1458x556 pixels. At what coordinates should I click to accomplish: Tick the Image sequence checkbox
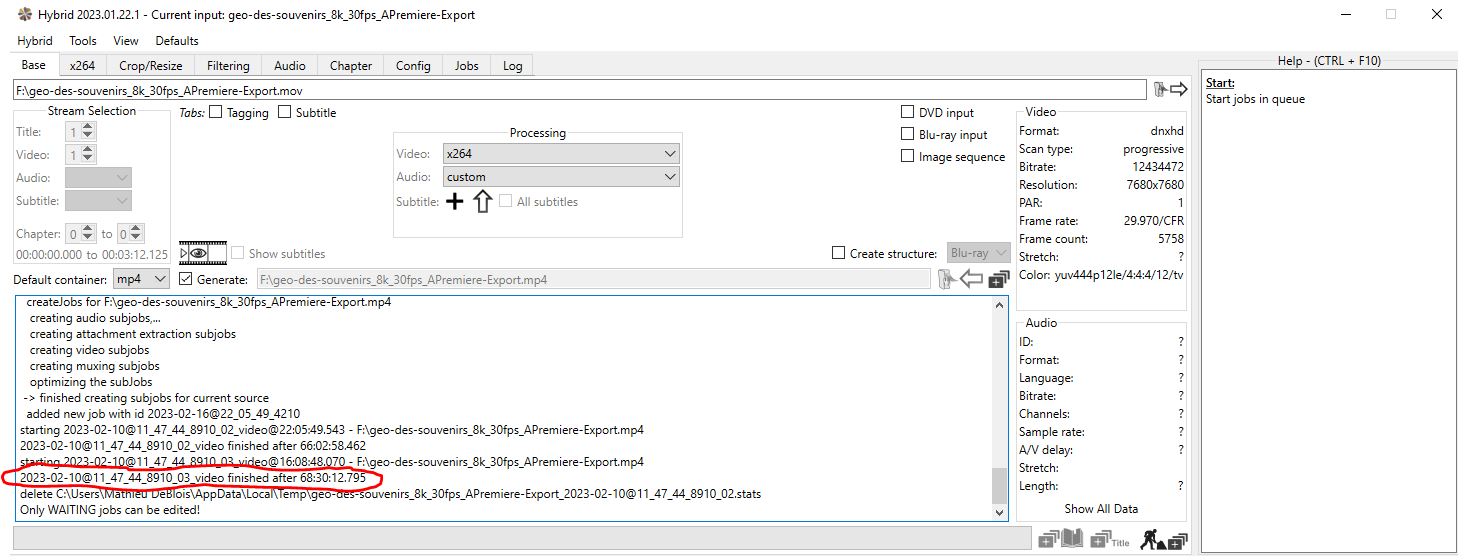coord(908,157)
